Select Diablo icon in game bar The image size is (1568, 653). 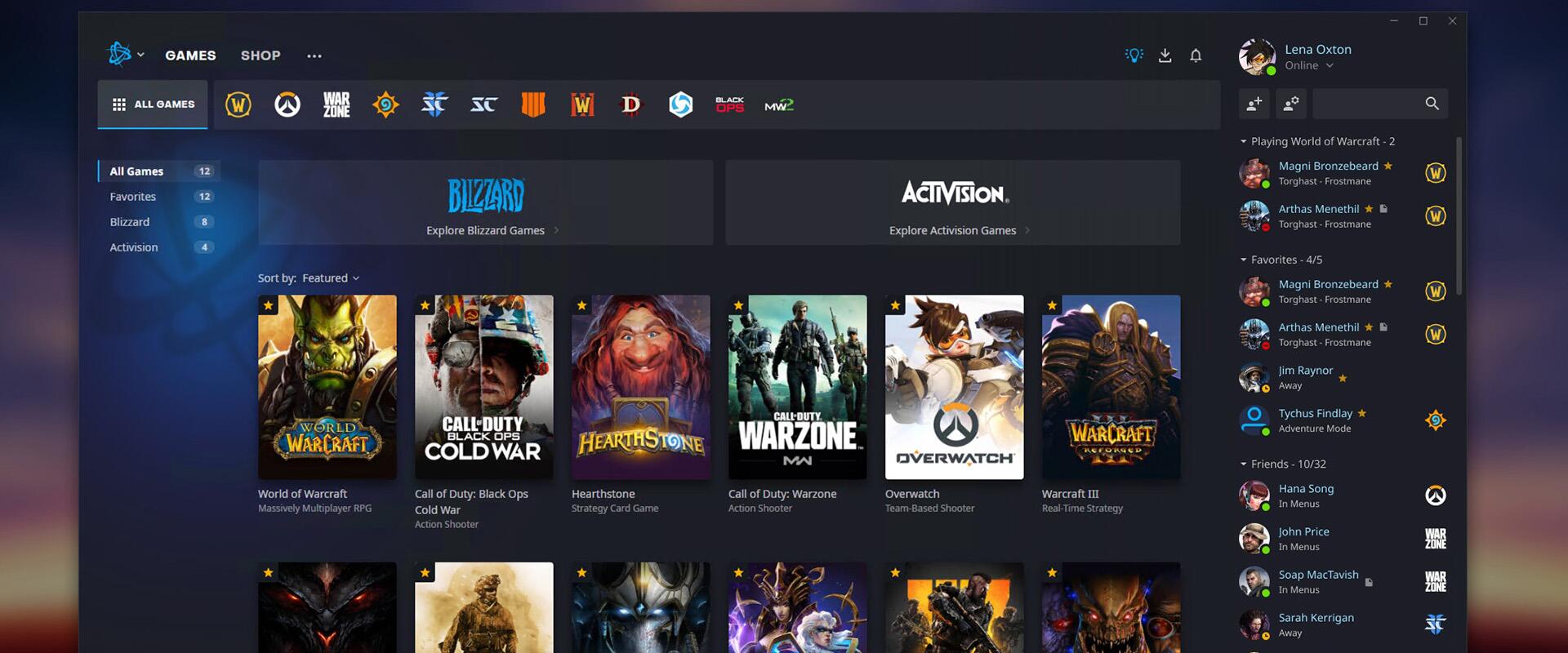[x=631, y=104]
